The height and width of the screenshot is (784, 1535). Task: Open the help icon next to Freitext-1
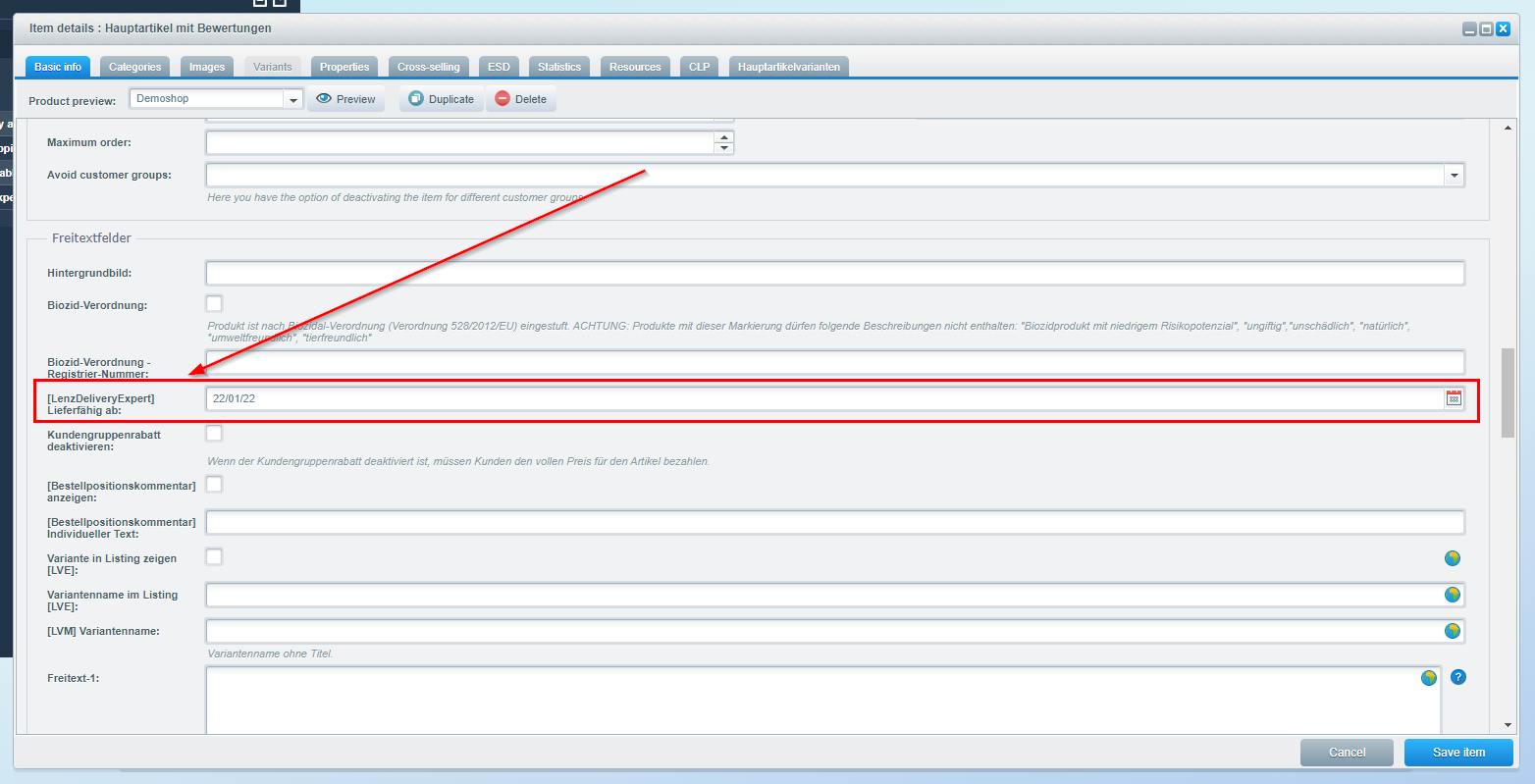(1458, 677)
